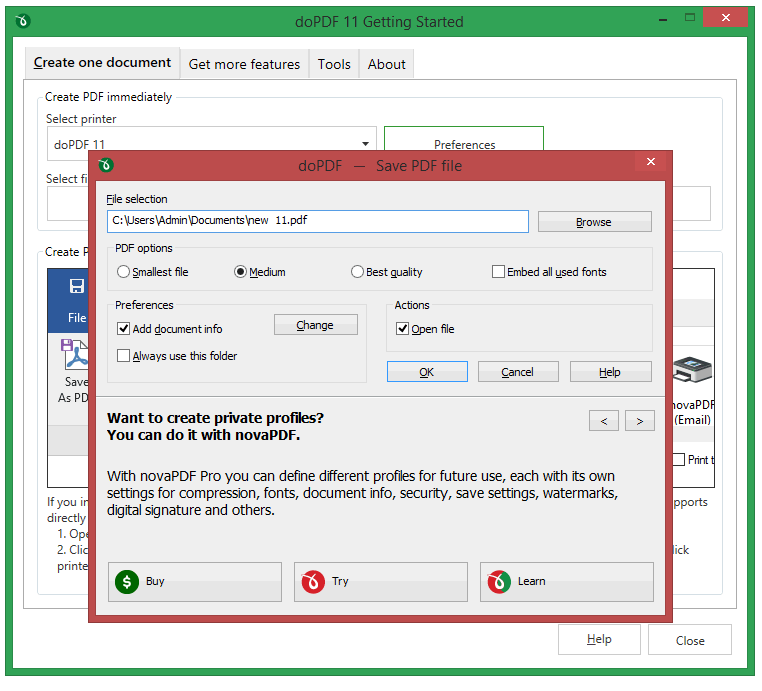Show next tip with right arrow button
Image resolution: width=762 pixels, height=691 pixels.
point(640,421)
